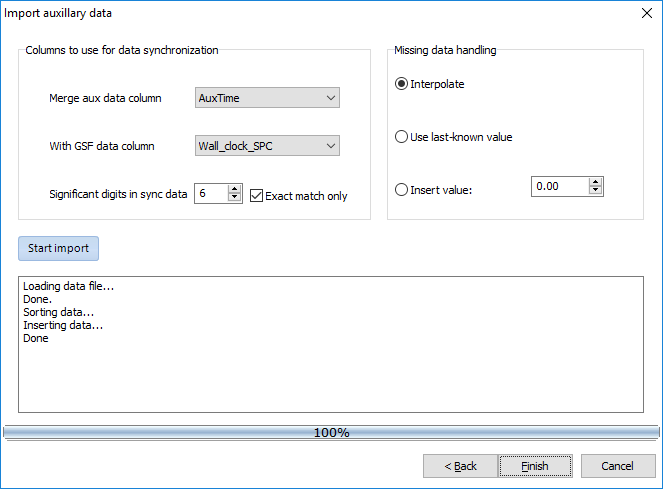This screenshot has height=489, width=663.
Task: Choose Use last-known value option
Action: click(x=402, y=136)
